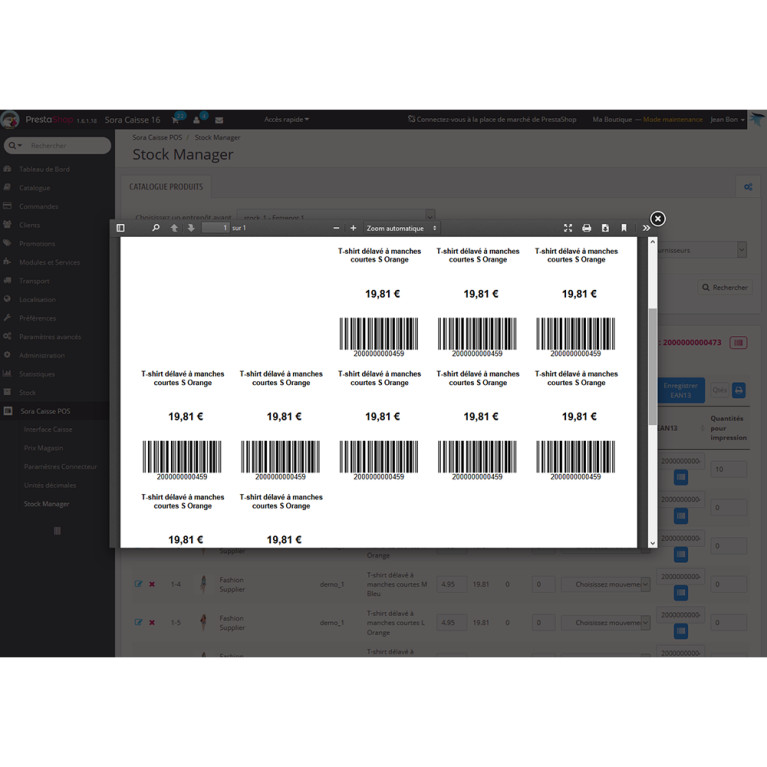767x767 pixels.
Task: Close the PDF preview popup
Action: pyautogui.click(x=657, y=219)
